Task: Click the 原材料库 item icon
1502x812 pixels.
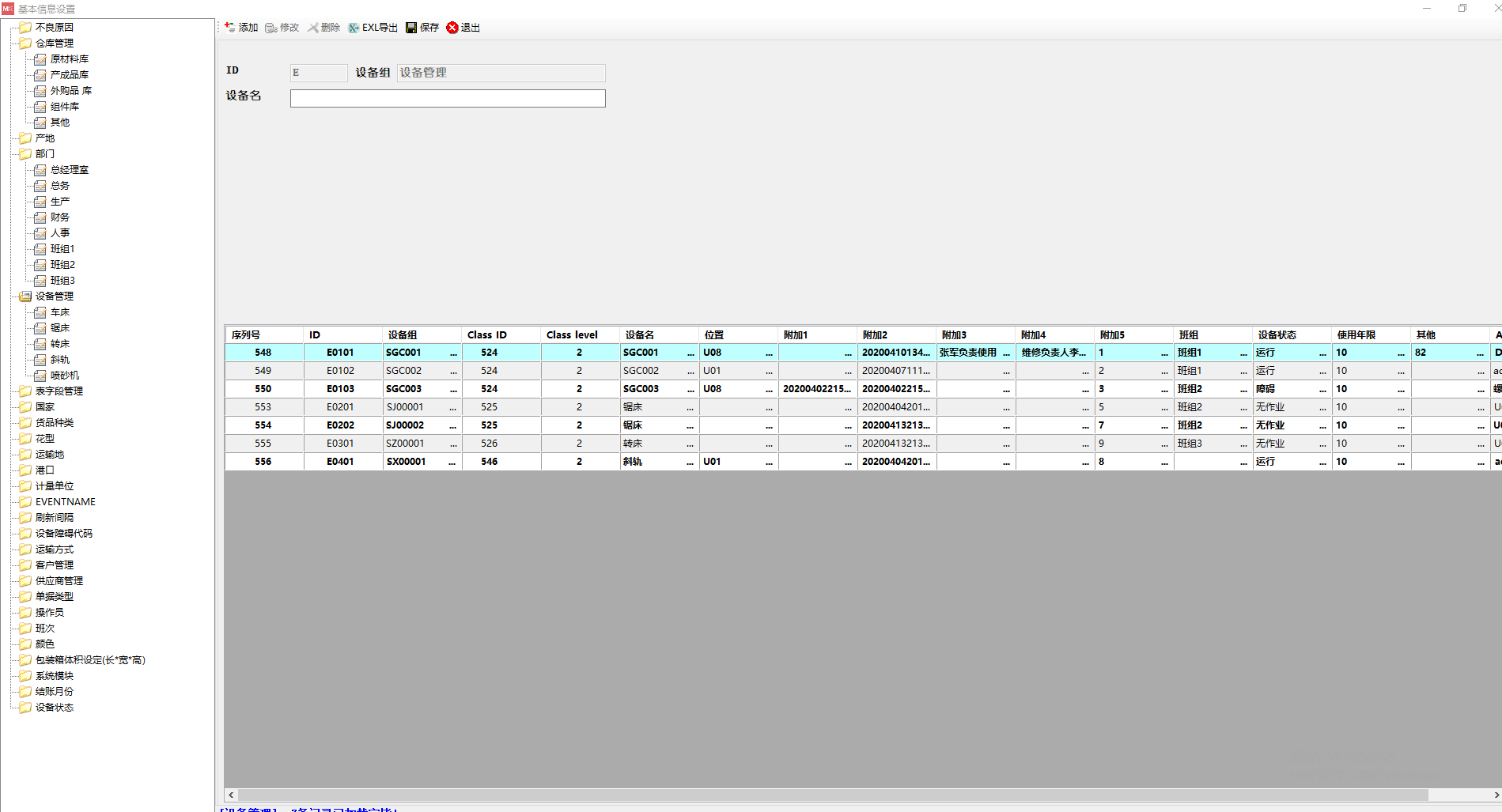Action: click(40, 59)
